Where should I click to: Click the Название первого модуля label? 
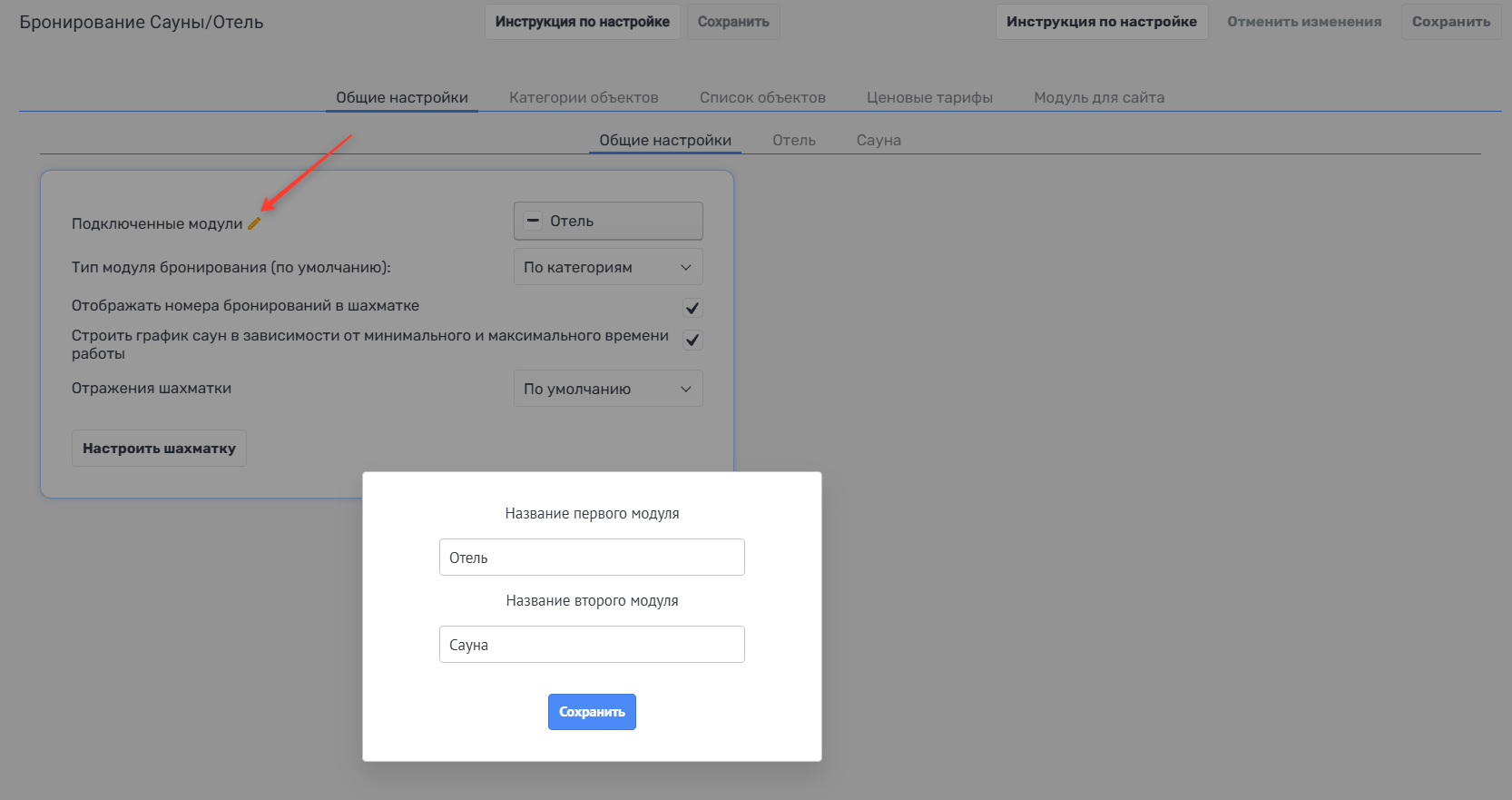592,514
